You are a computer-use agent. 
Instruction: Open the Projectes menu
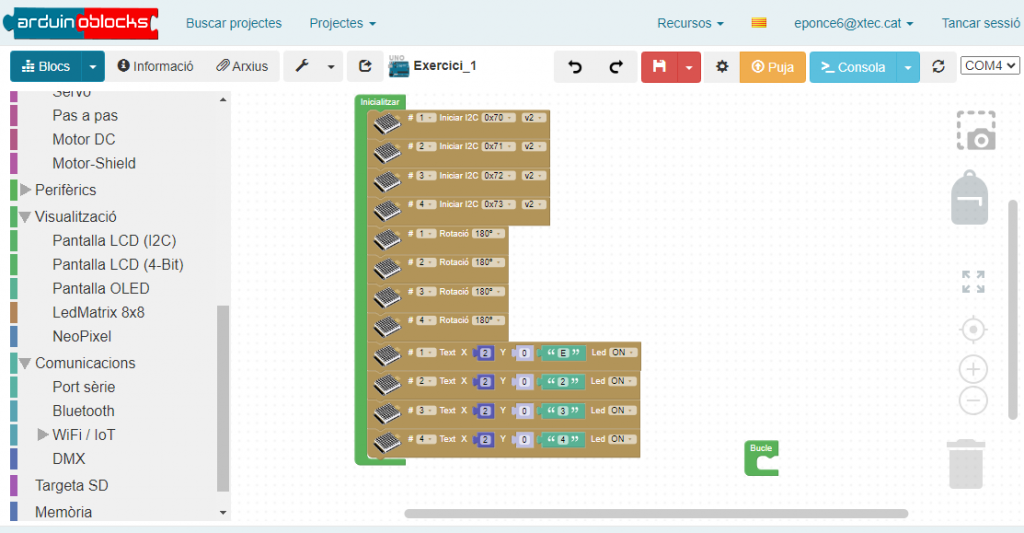coord(342,23)
